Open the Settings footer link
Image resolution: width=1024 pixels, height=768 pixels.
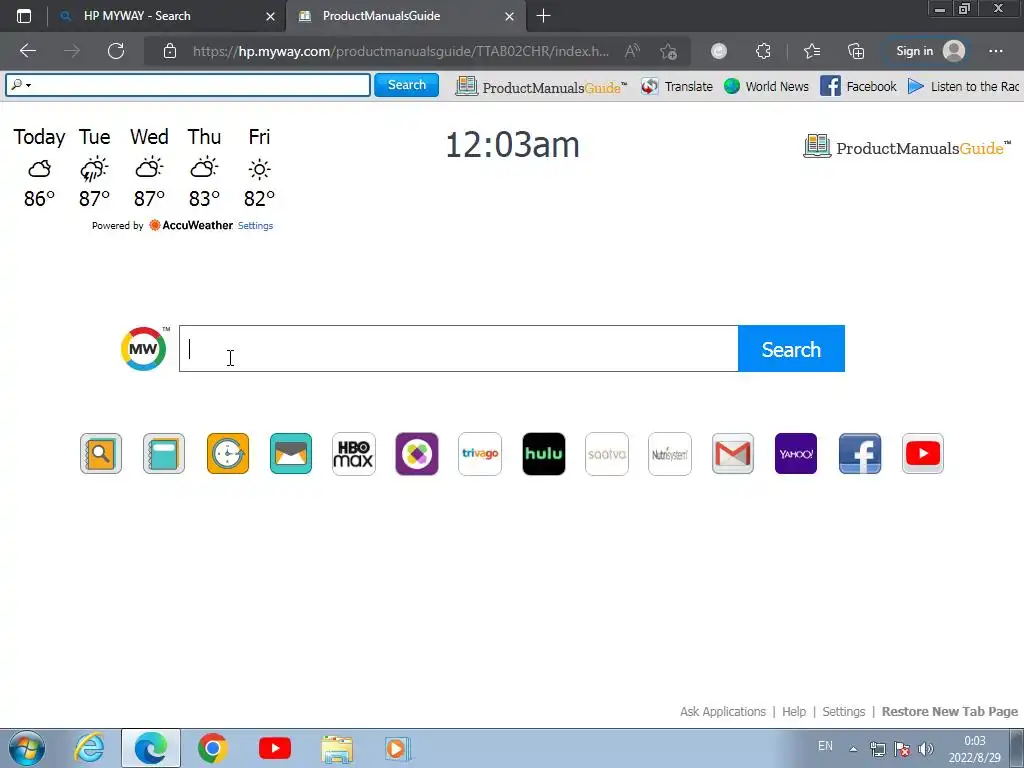(x=844, y=711)
